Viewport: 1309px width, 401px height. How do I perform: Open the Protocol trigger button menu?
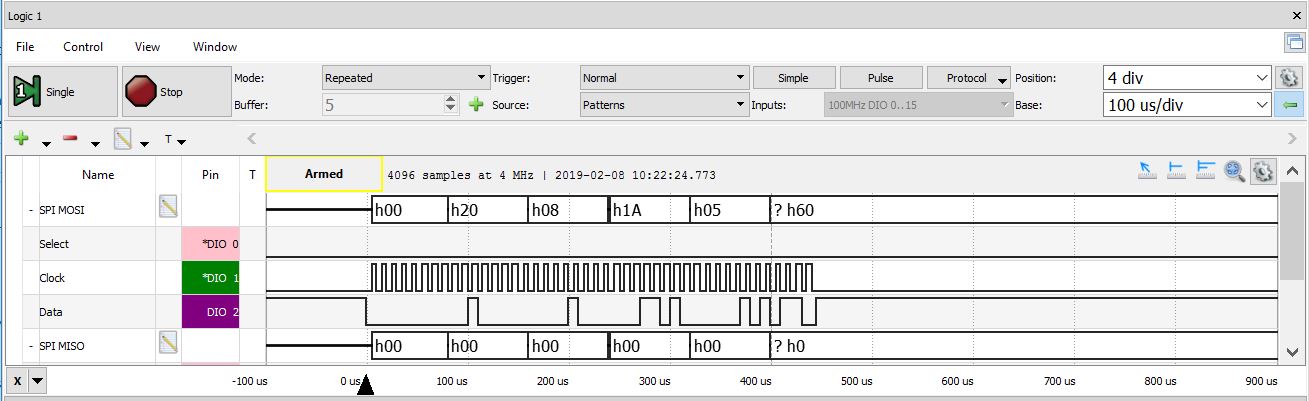969,78
